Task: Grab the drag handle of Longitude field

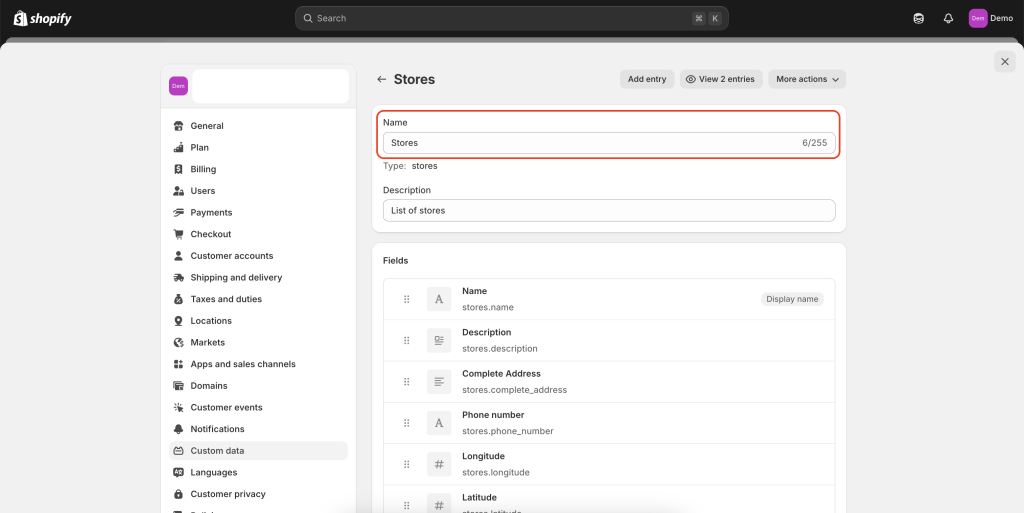Action: pyautogui.click(x=406, y=464)
